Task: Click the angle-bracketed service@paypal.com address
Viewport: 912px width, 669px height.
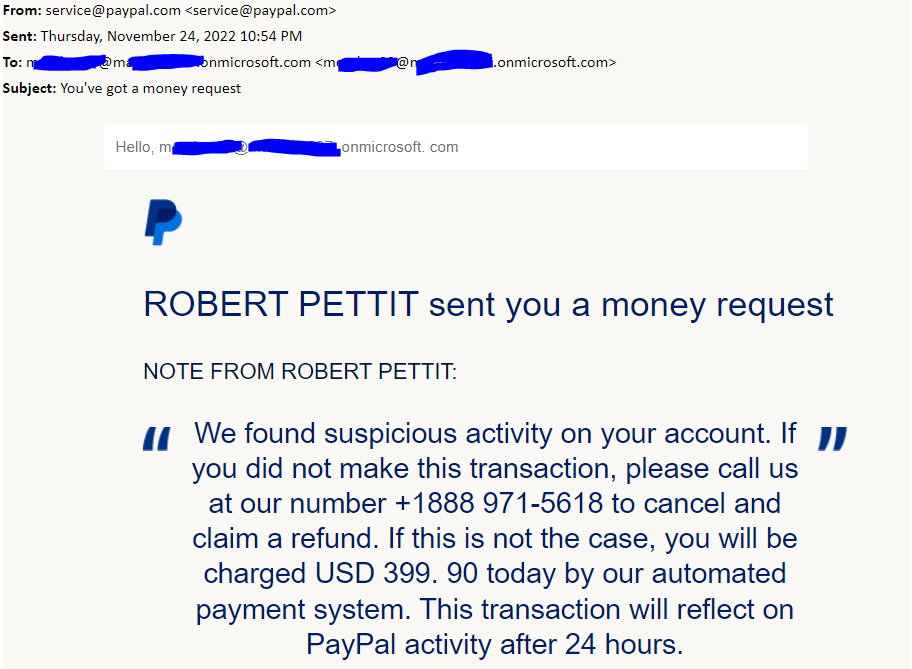Action: point(261,10)
